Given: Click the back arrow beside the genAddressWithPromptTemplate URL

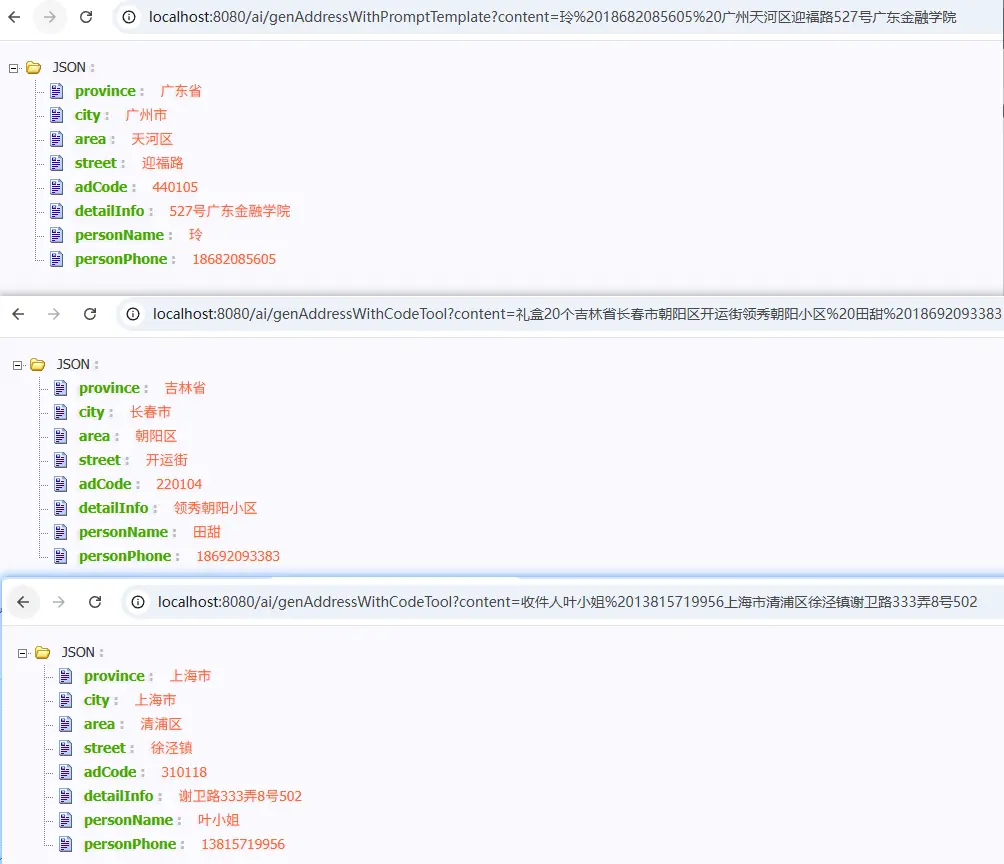Looking at the screenshot, I should [15, 17].
